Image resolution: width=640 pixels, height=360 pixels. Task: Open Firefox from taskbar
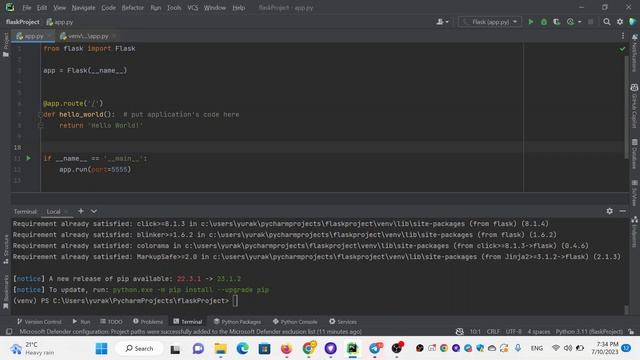click(x=287, y=348)
